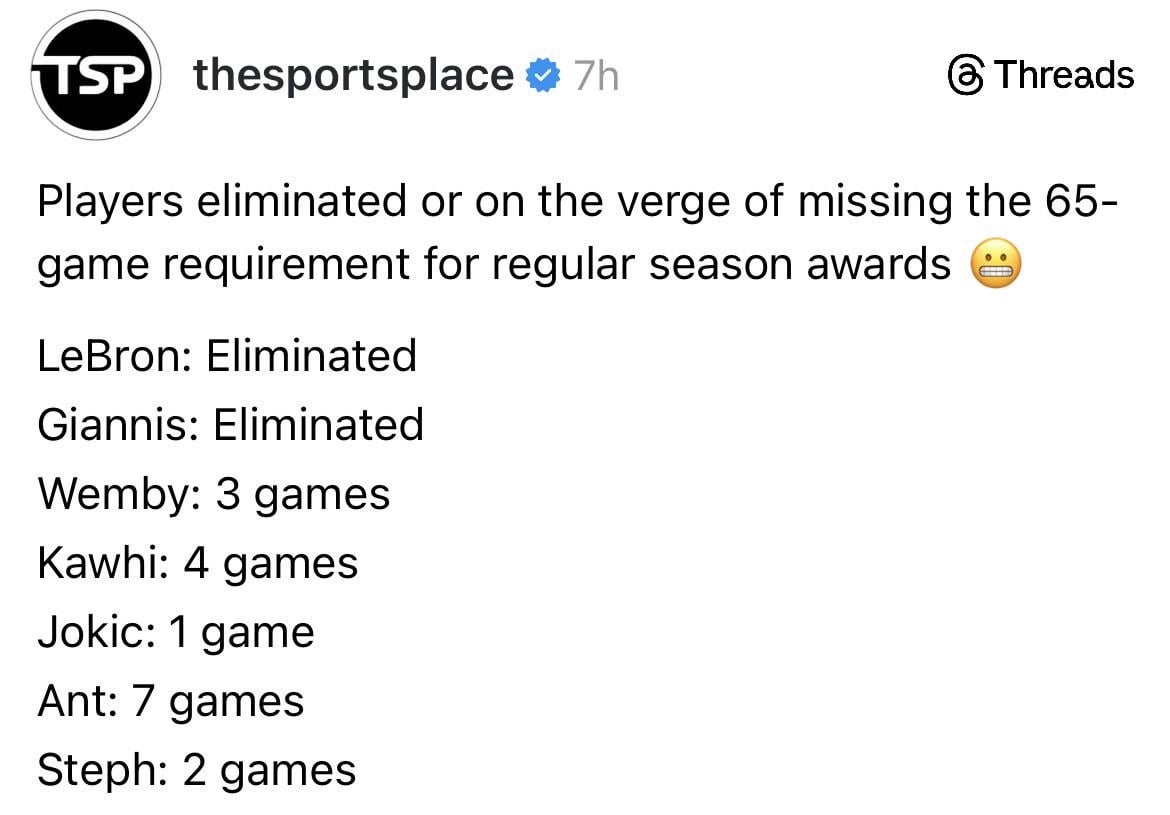Select the Ant: 7 games line
This screenshot has height=815, width=1170.
170,701
